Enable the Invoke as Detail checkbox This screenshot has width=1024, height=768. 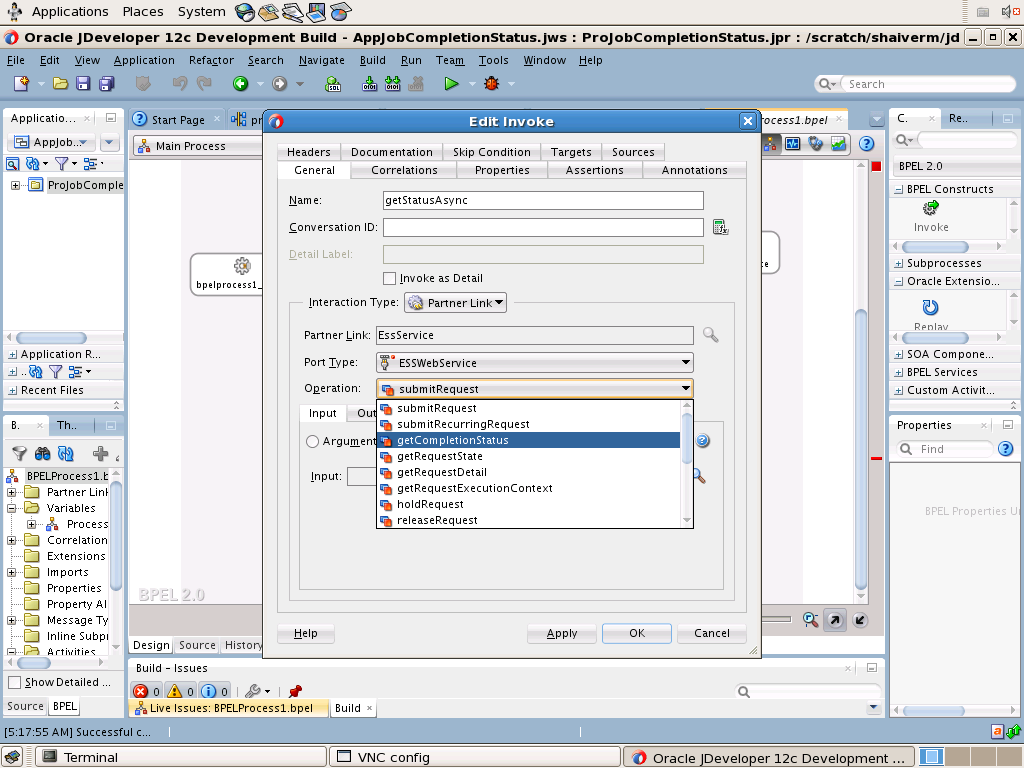(390, 278)
